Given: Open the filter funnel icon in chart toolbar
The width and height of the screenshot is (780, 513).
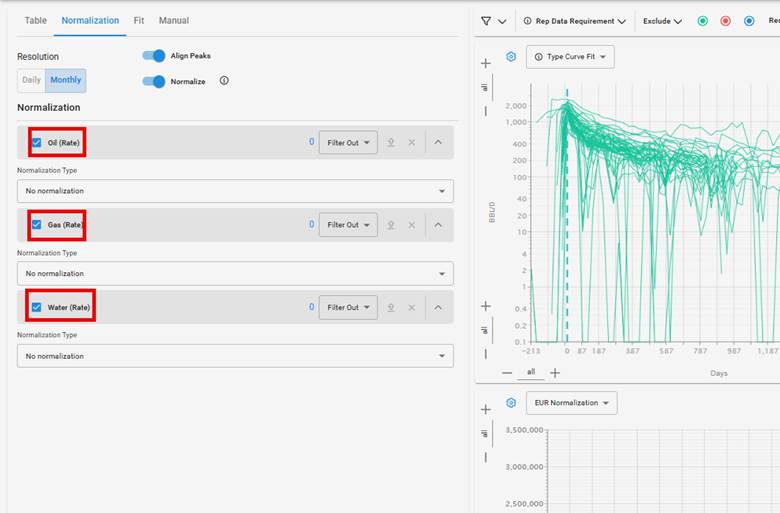Looking at the screenshot, I should (x=486, y=21).
